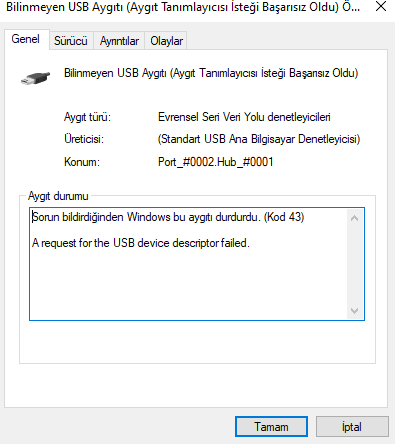Click the status box scroll down arrow
Image resolution: width=395 pixels, height=444 pixels.
tap(354, 310)
